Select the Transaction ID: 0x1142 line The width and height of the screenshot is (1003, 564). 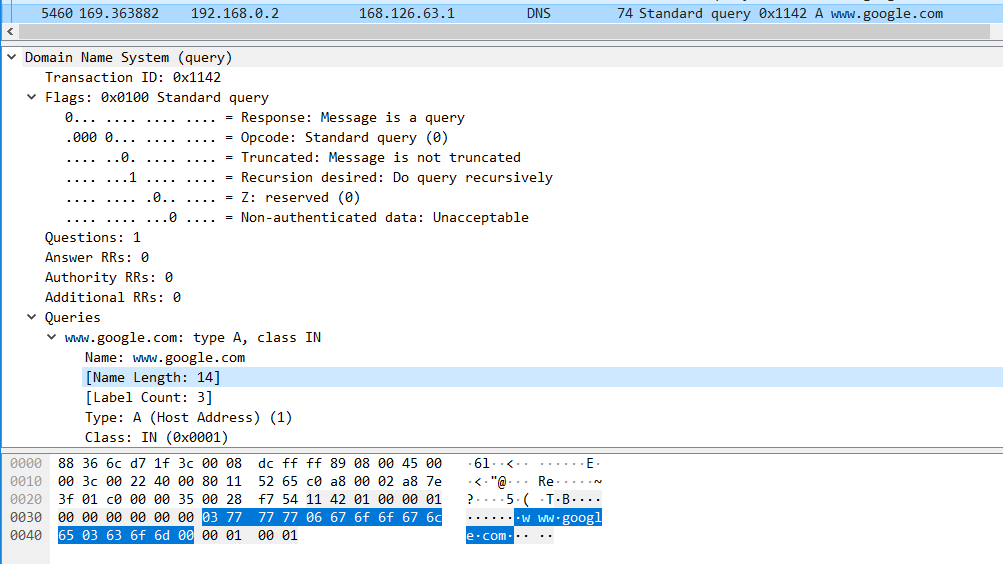point(132,77)
